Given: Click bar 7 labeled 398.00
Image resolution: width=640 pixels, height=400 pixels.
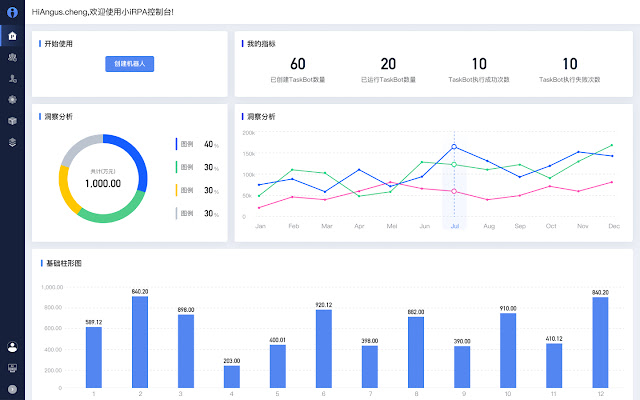Looking at the screenshot, I should tap(370, 367).
